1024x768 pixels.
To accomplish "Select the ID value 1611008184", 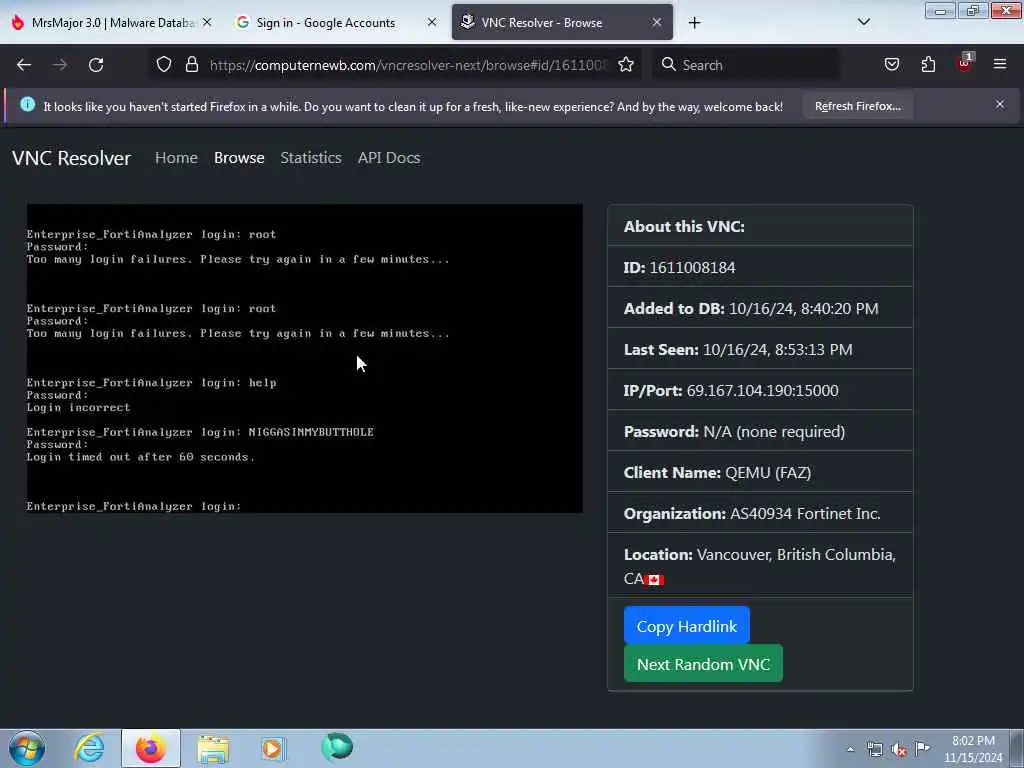I will pos(692,268).
